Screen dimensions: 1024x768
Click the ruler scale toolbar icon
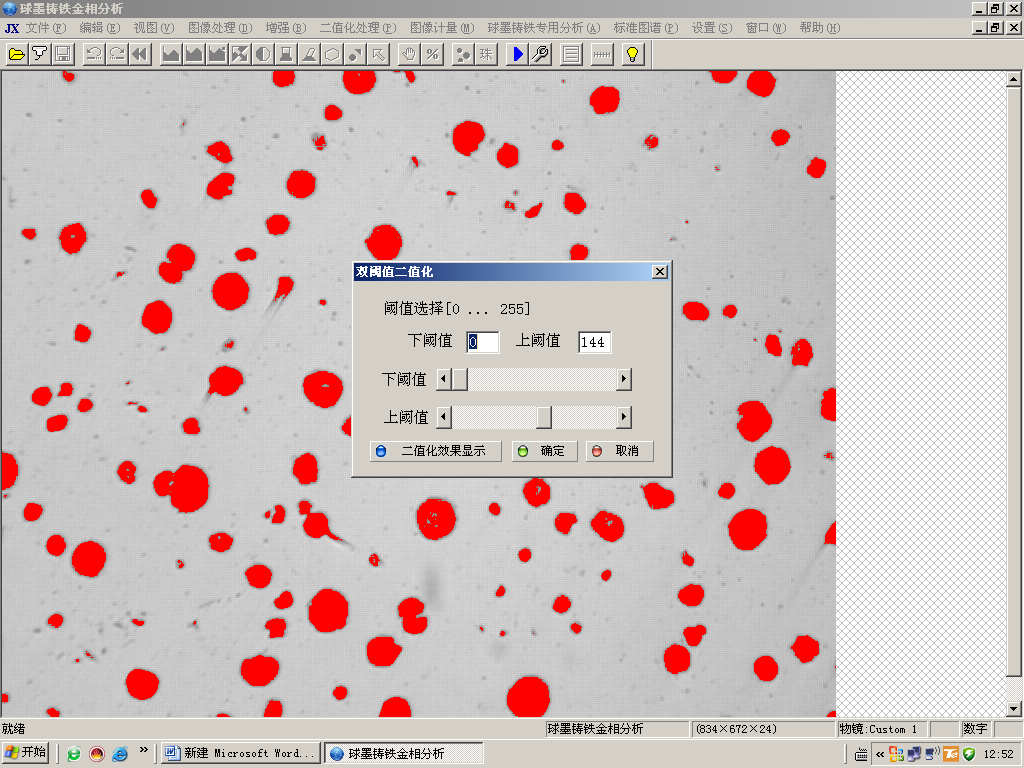(601, 54)
